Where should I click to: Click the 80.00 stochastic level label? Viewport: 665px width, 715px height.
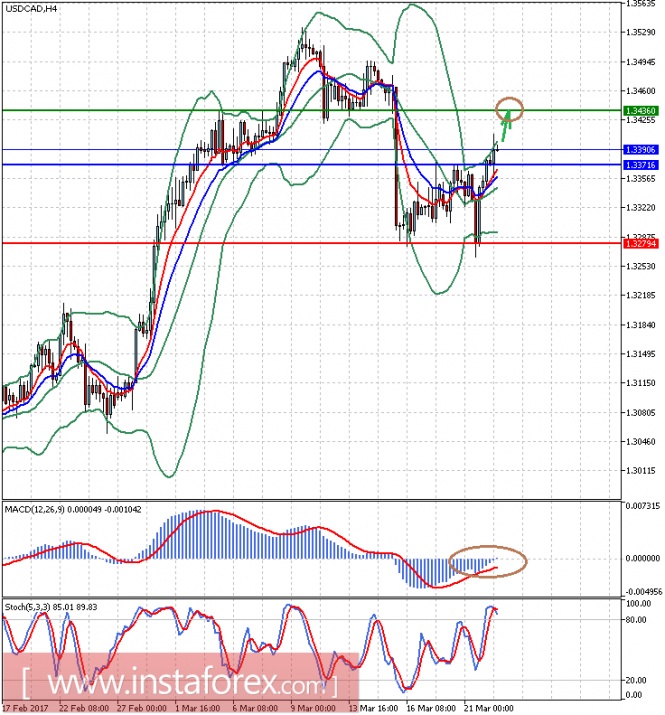click(636, 620)
